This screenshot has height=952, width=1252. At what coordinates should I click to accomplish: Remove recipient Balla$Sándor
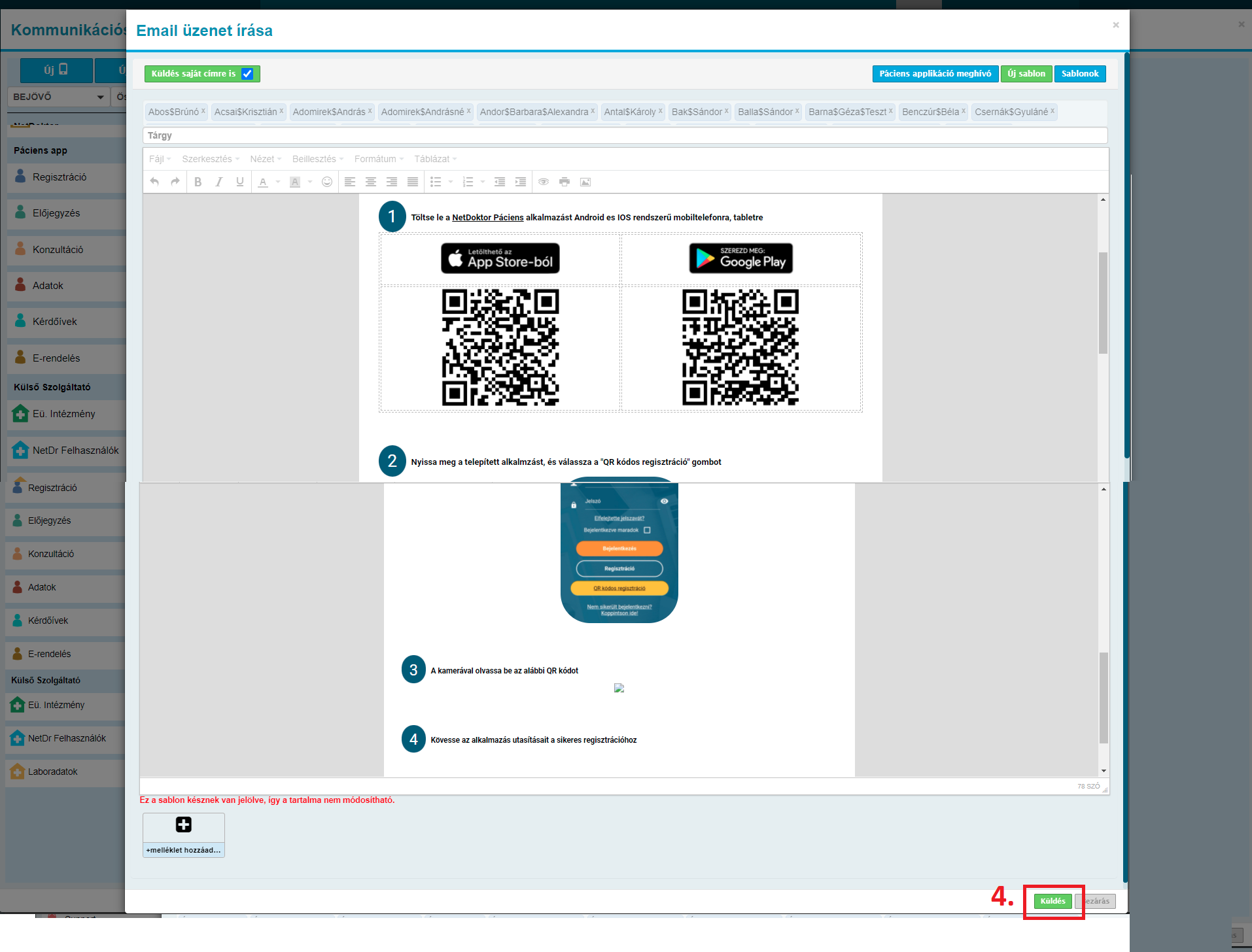[797, 111]
